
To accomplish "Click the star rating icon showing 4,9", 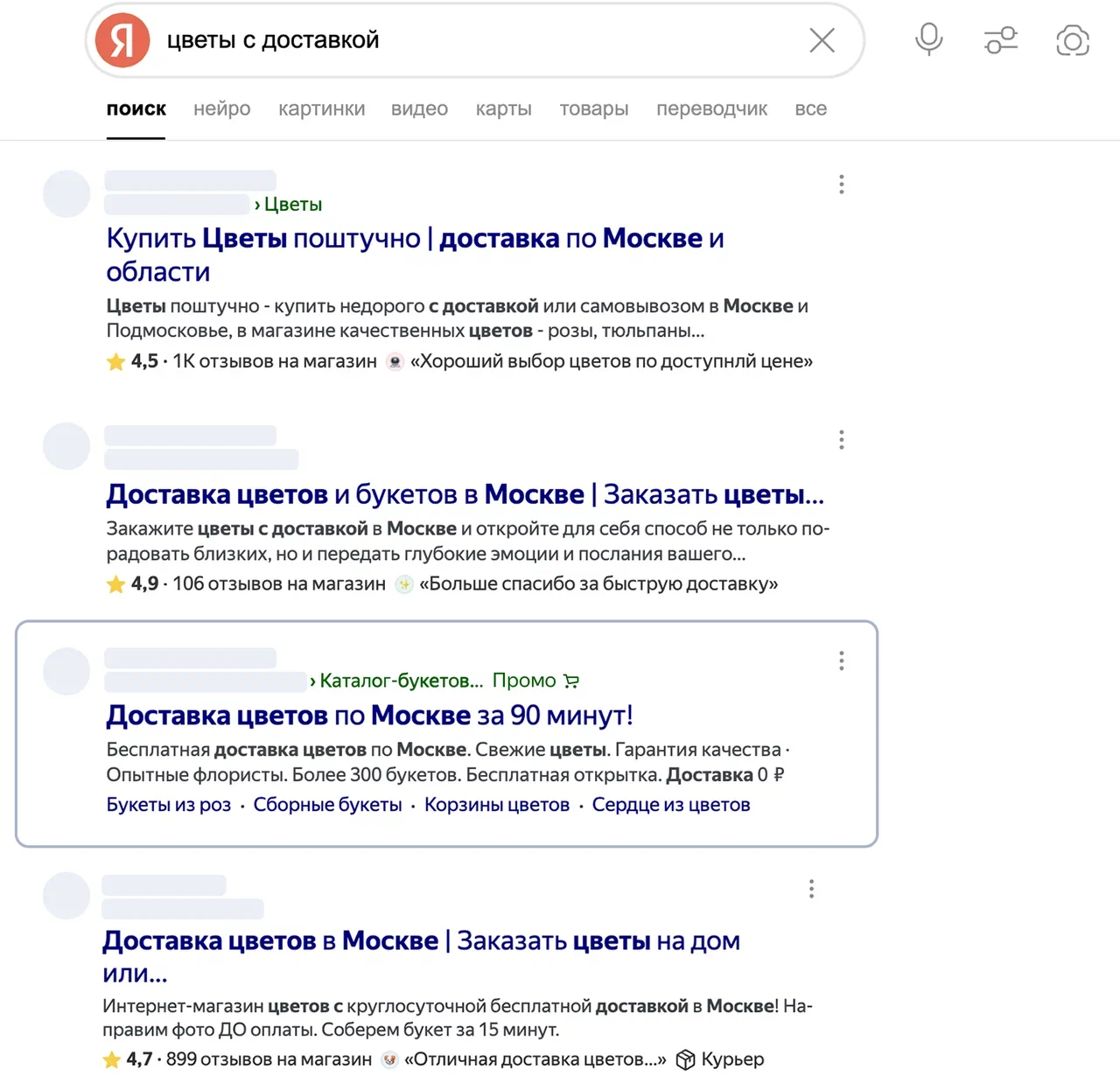I will coord(116,583).
